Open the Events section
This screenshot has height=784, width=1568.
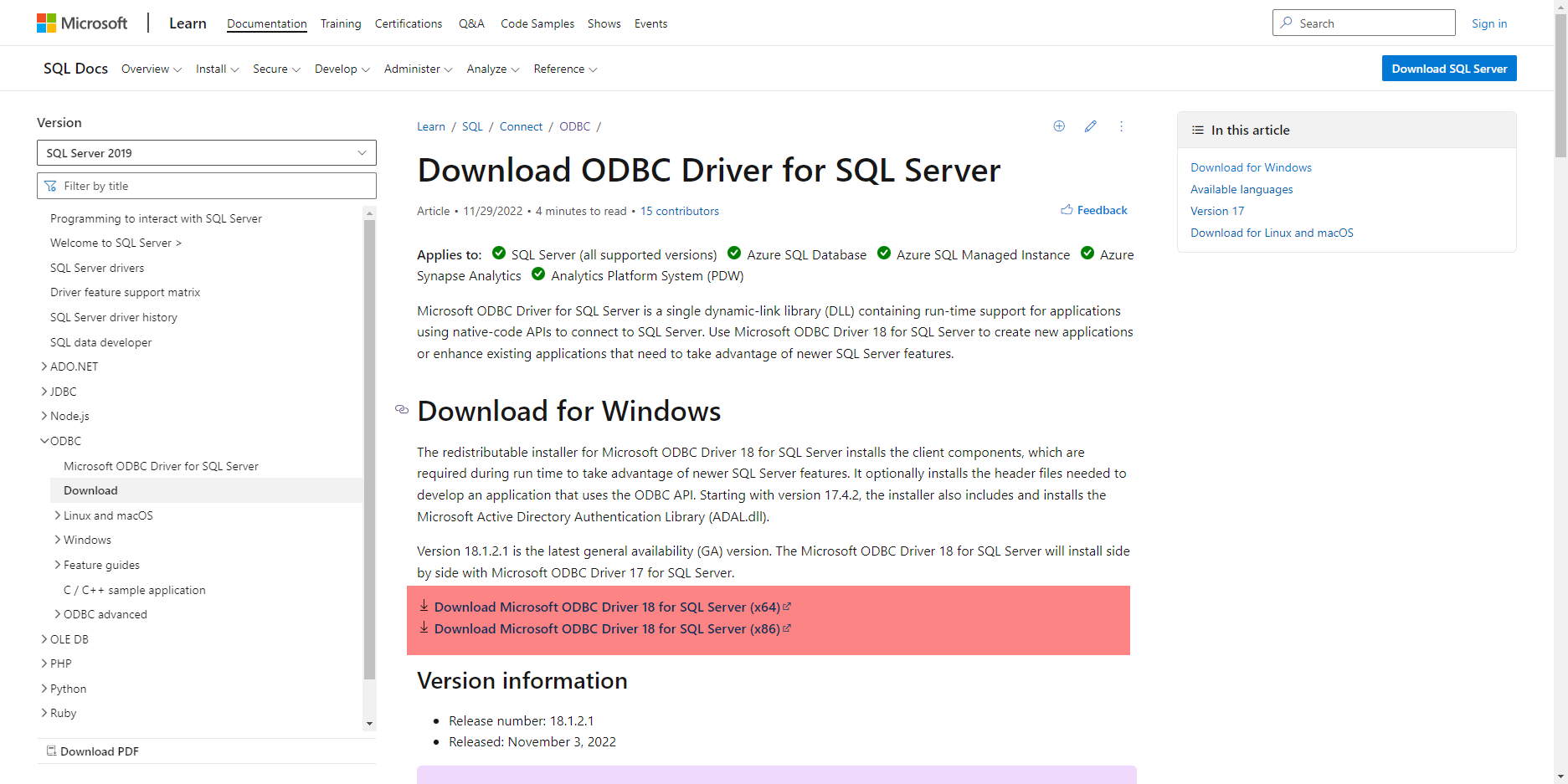(651, 23)
